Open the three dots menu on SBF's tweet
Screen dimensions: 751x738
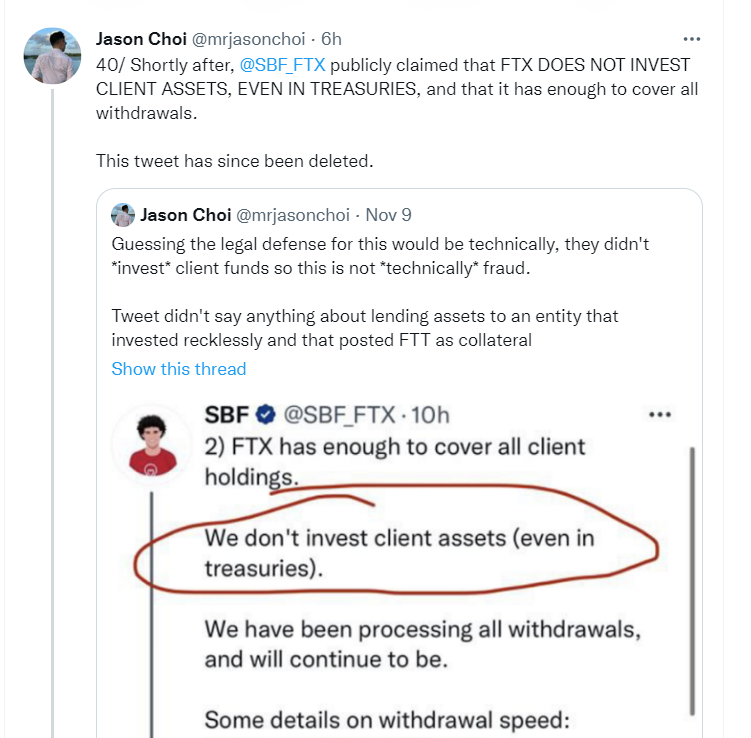659,414
